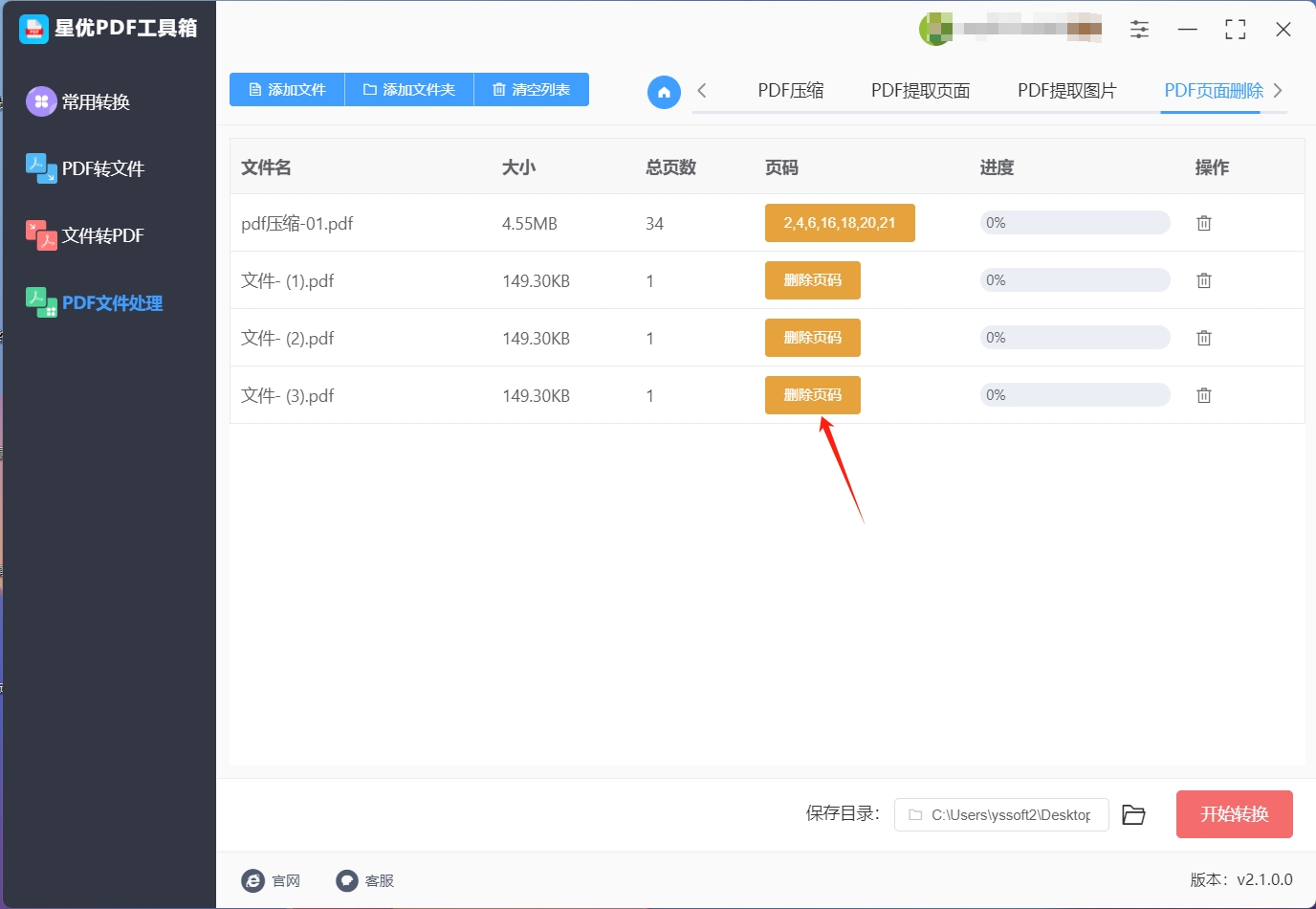The image size is (1316, 909).
Task: Click the 149.30KB size of 文件- (2).pdf
Action: (x=536, y=339)
